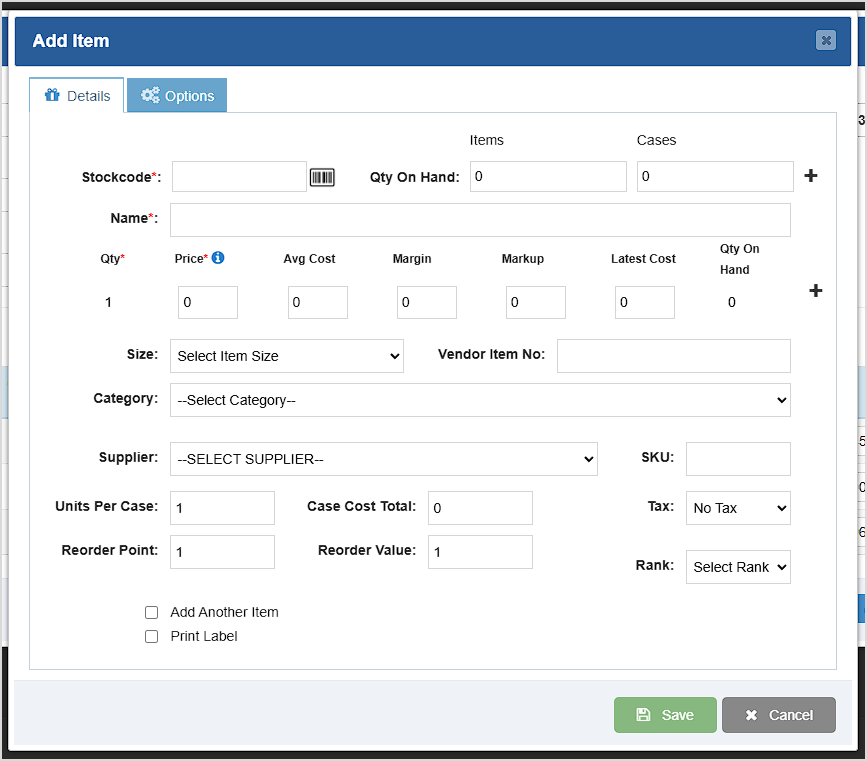Click the Save button
The width and height of the screenshot is (867, 761).
[665, 714]
